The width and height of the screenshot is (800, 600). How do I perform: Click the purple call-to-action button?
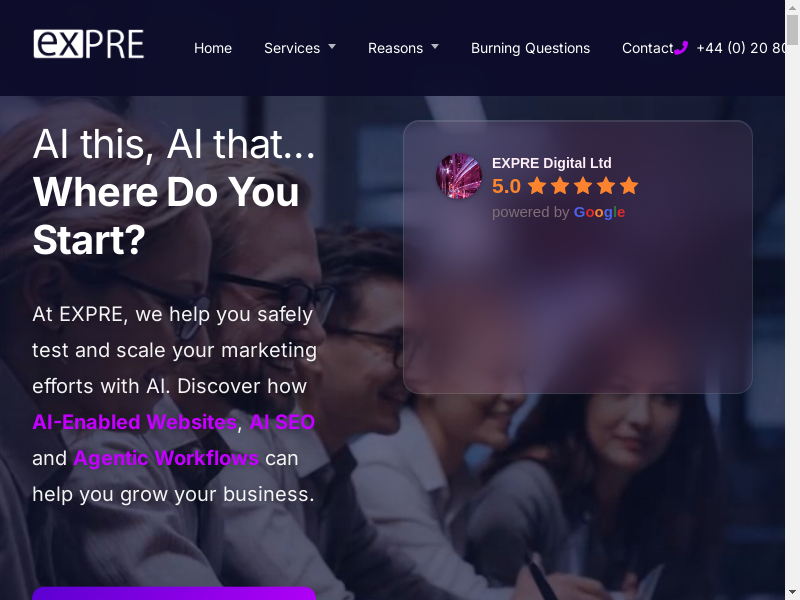pos(174,593)
